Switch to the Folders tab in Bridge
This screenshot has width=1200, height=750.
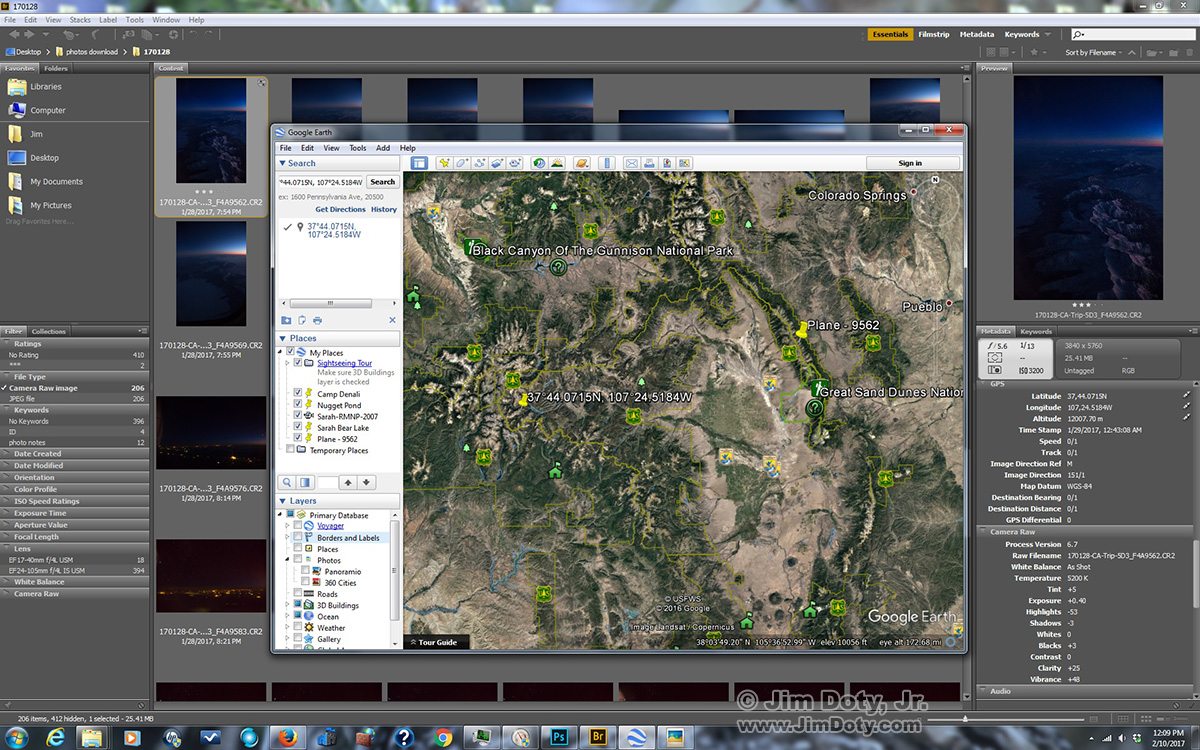[56, 68]
